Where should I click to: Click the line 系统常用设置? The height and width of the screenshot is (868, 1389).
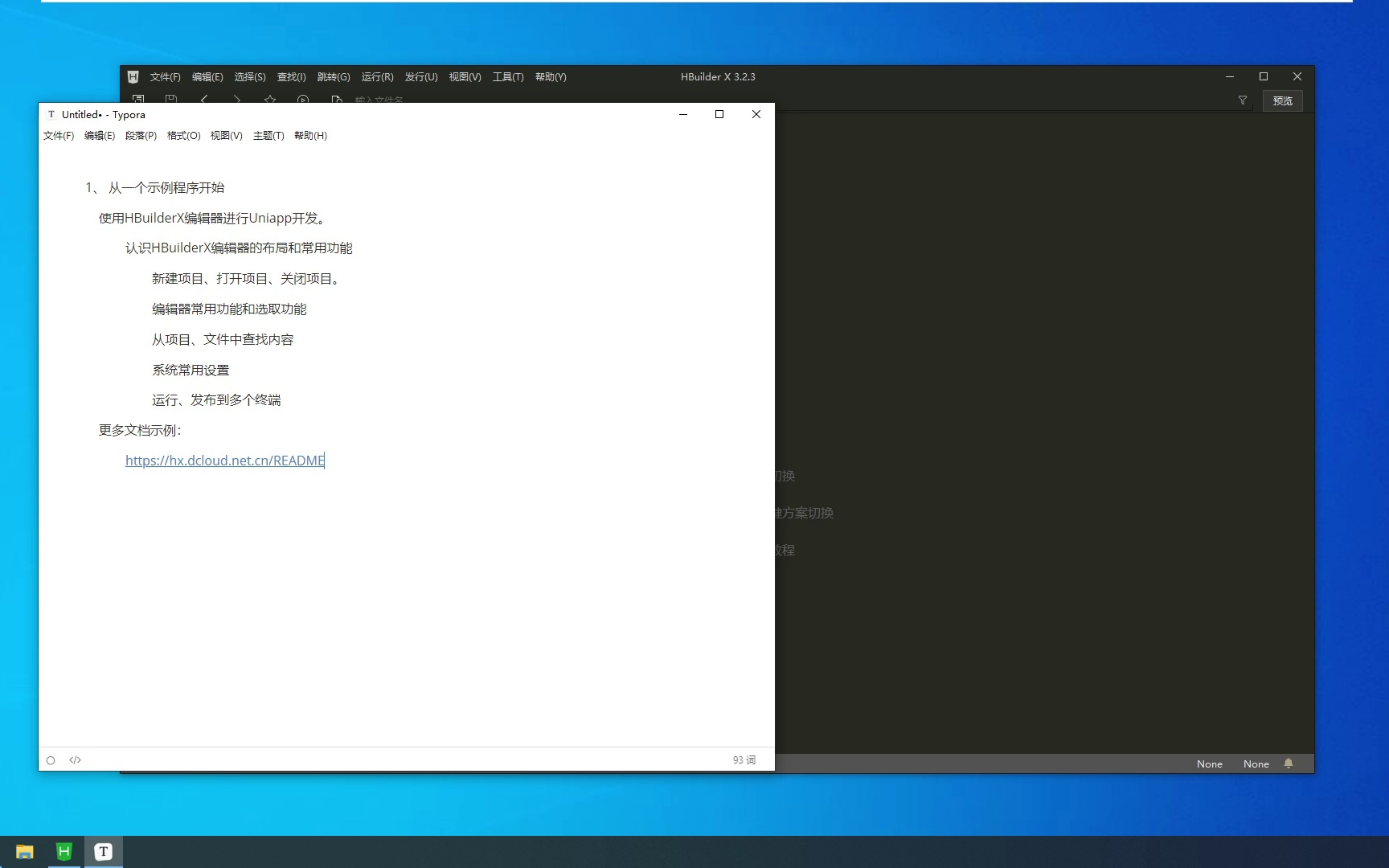click(x=191, y=370)
